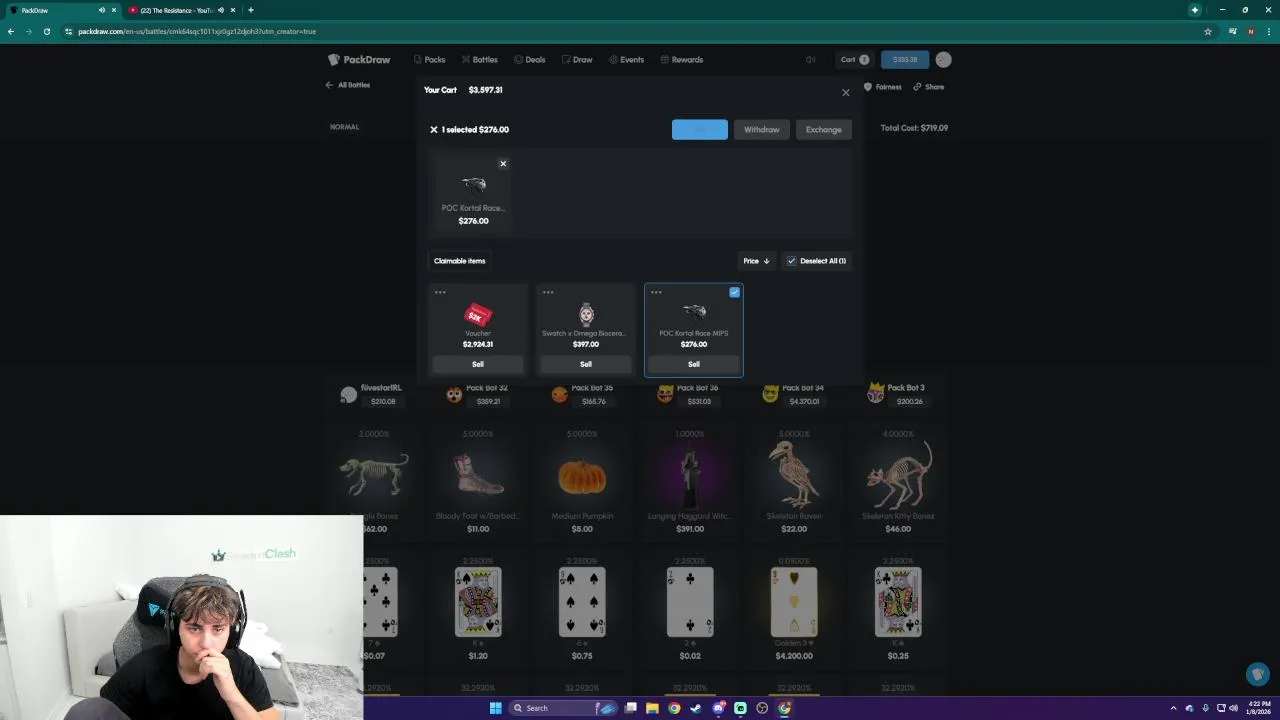Click the taskbar Search box
1280x720 pixels.
(563, 708)
